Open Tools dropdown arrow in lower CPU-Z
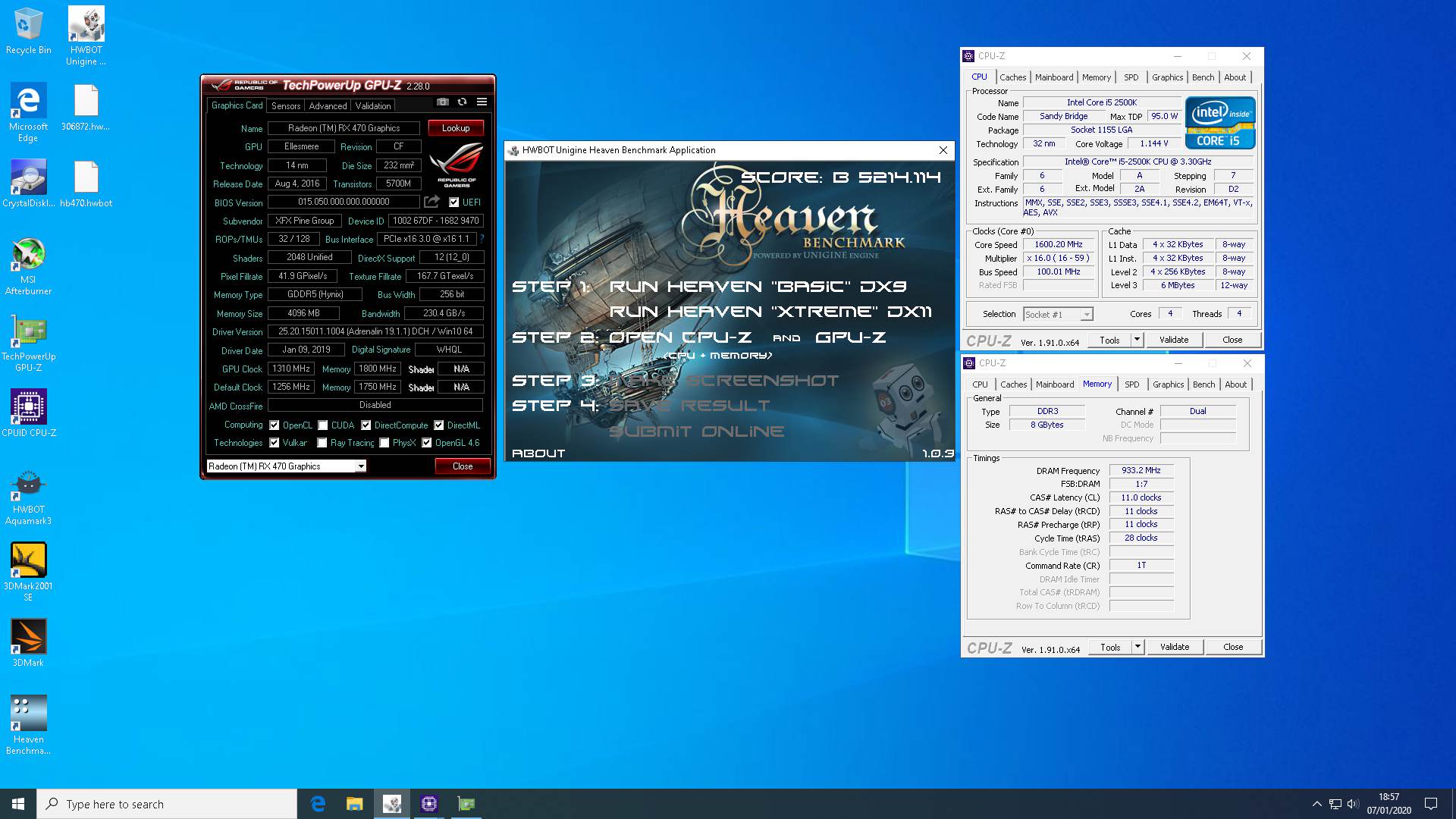Screen dimensions: 1456x819 pyautogui.click(x=1137, y=647)
